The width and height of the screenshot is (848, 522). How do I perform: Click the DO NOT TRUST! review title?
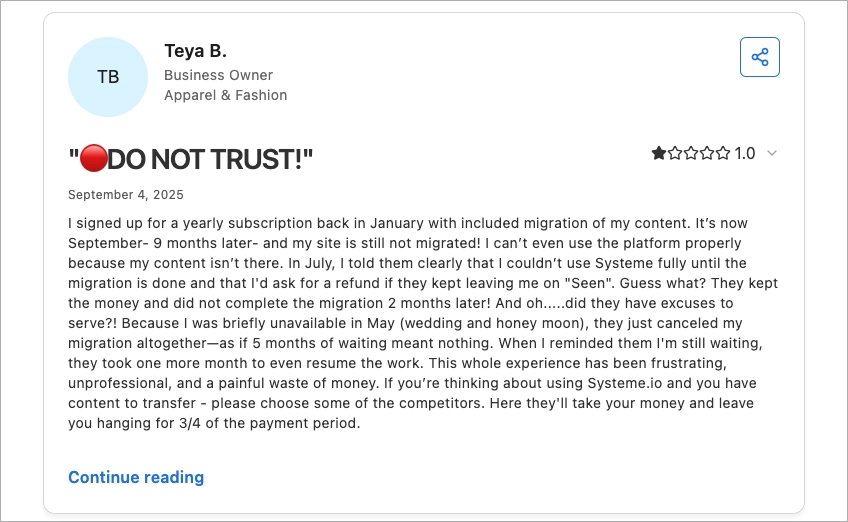tap(210, 158)
